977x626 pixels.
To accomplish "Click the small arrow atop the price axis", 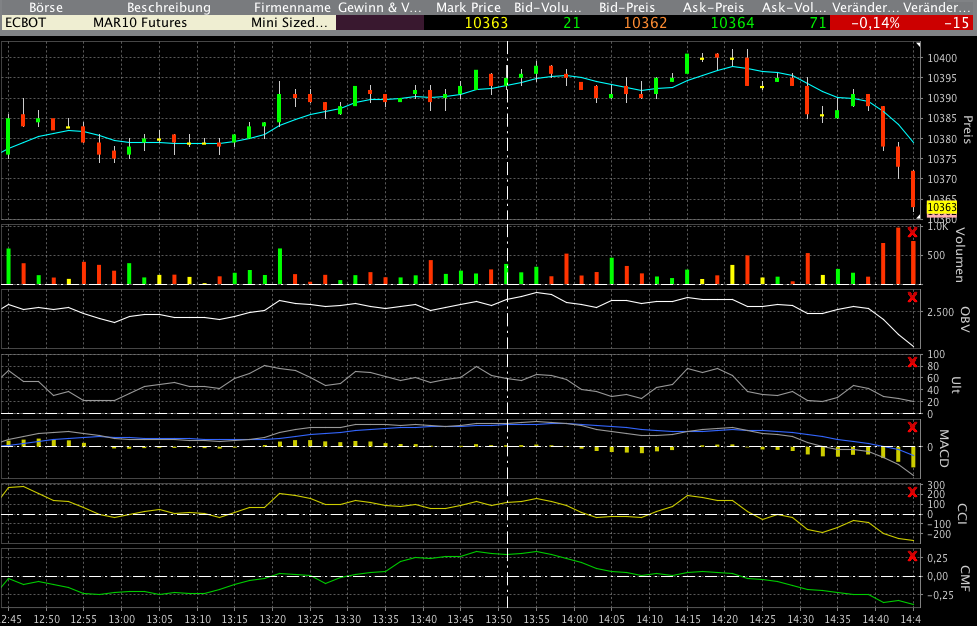I will pyautogui.click(x=917, y=46).
